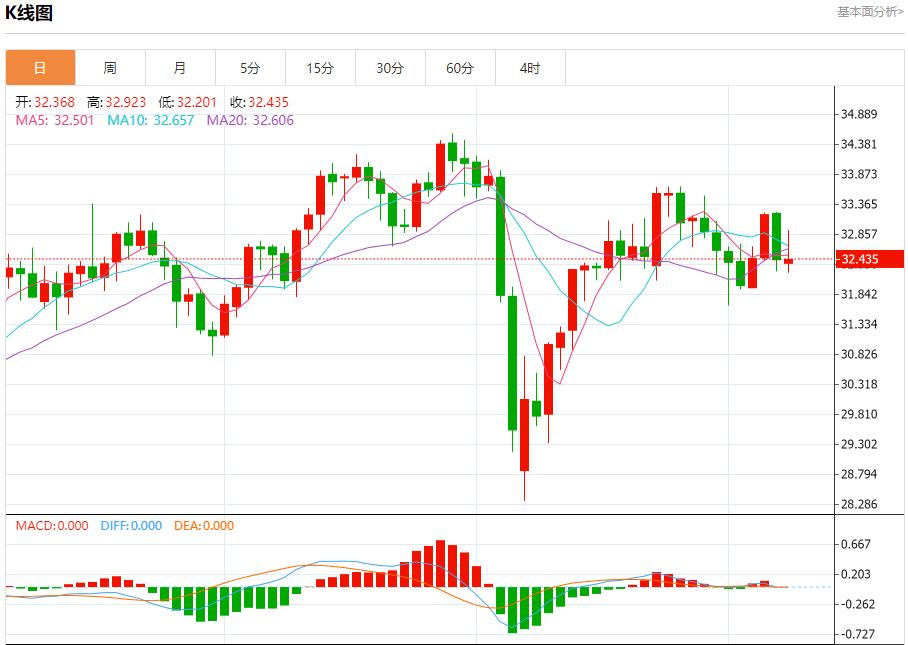Select the 日 daily chart tab
The height and width of the screenshot is (645, 908).
pyautogui.click(x=40, y=68)
